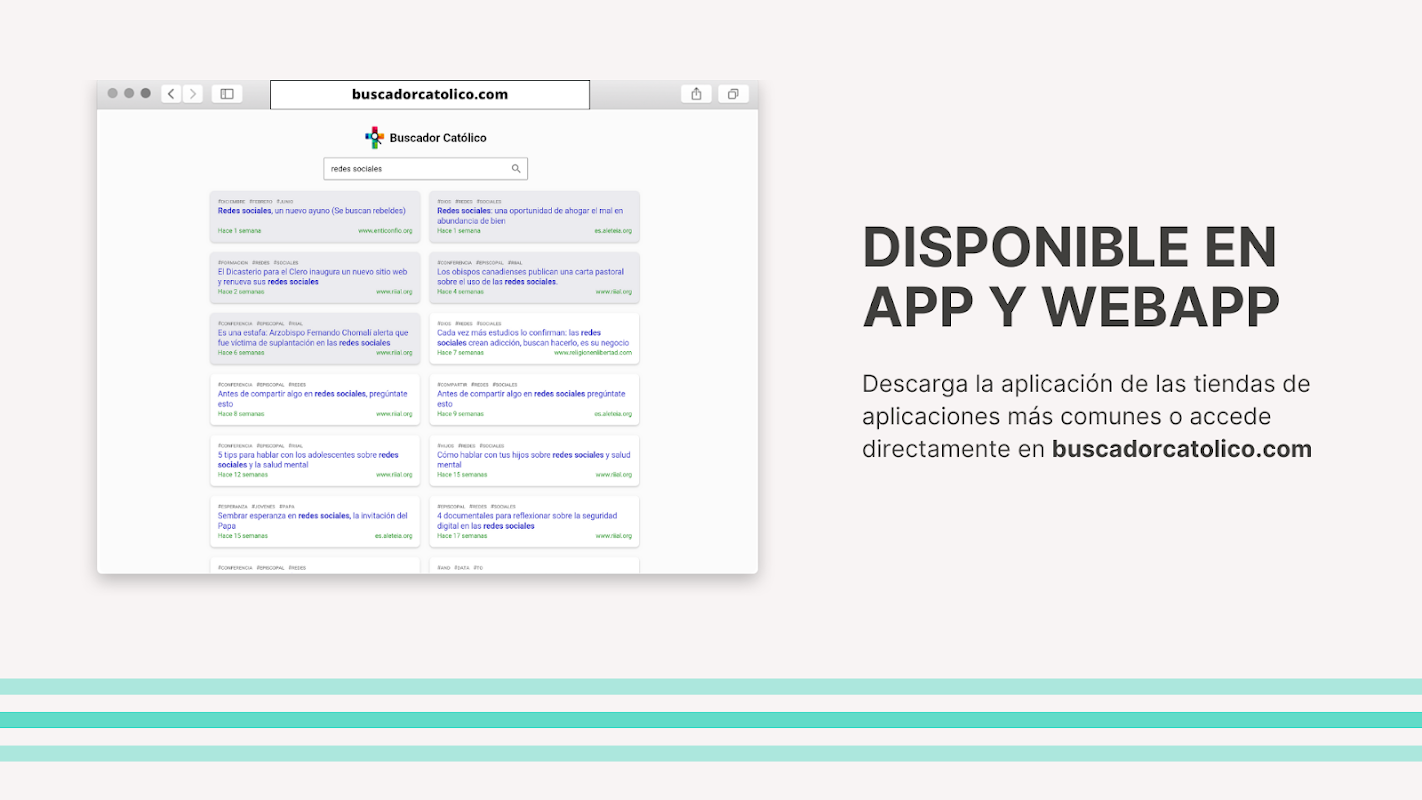Open 'una oportunidad de ahogar el mal' result
The height and width of the screenshot is (800, 1422).
coord(530,216)
